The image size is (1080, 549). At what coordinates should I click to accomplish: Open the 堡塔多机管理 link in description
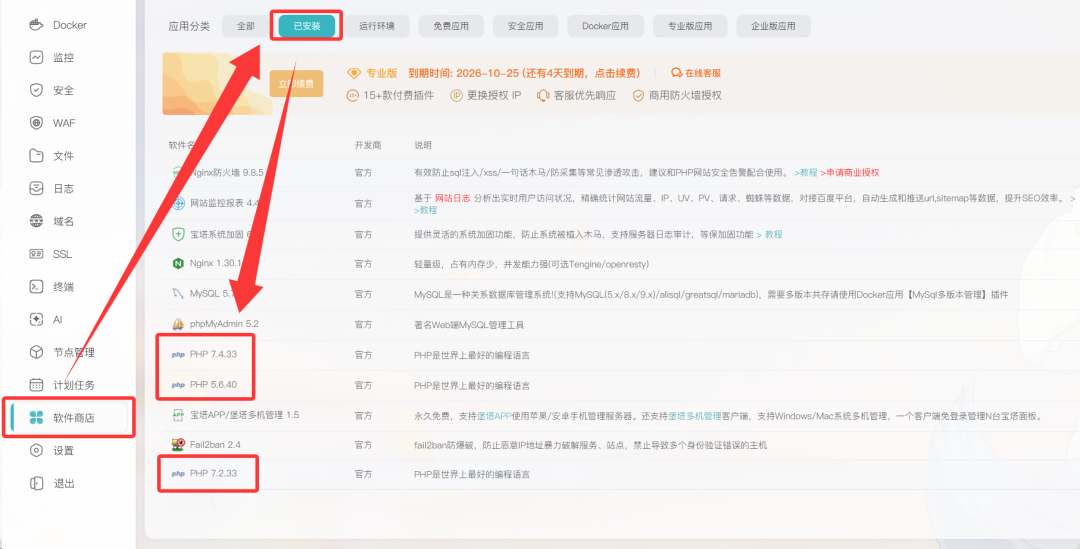(x=694, y=416)
